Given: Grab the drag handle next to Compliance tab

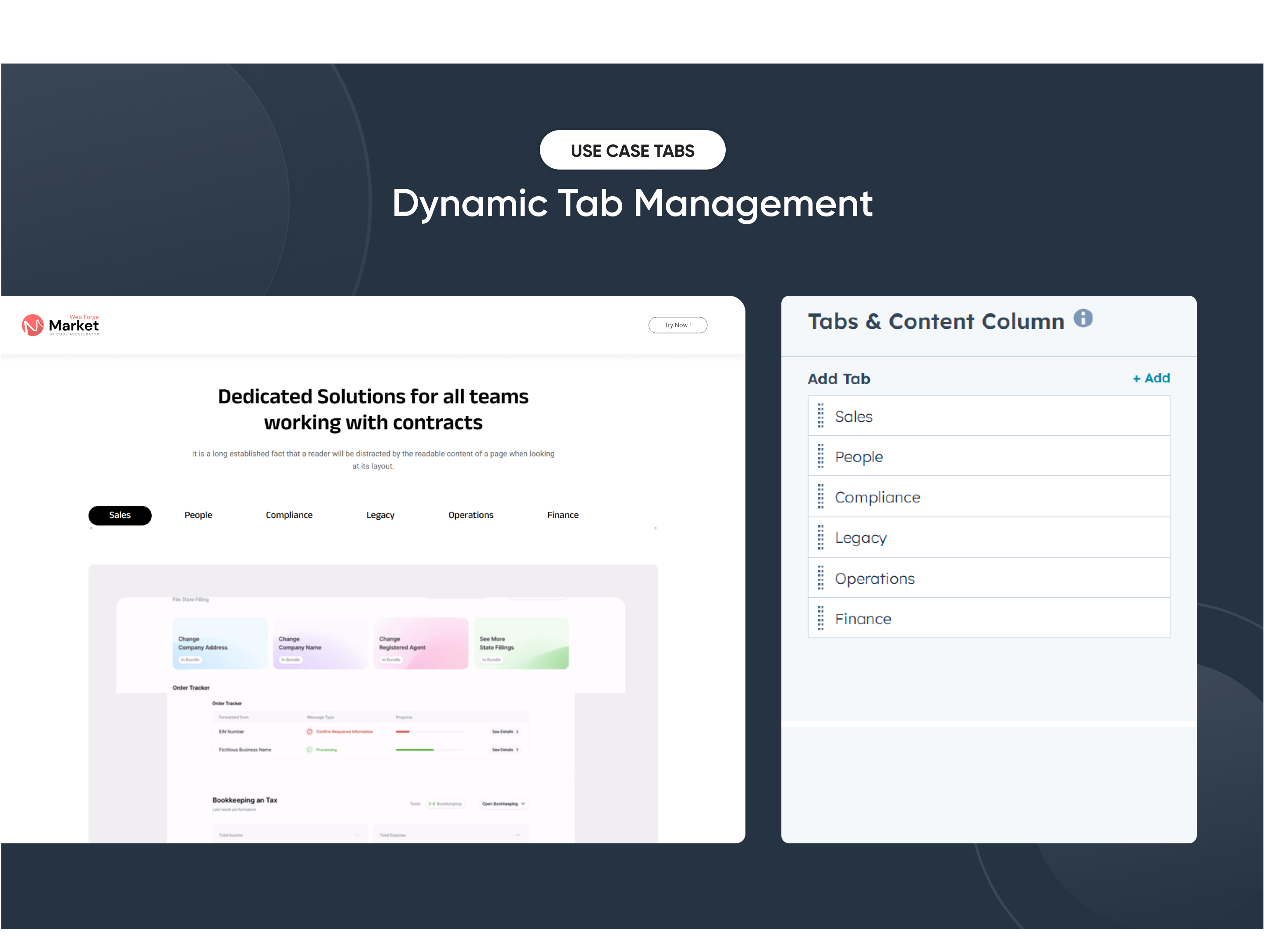Looking at the screenshot, I should click(x=821, y=497).
